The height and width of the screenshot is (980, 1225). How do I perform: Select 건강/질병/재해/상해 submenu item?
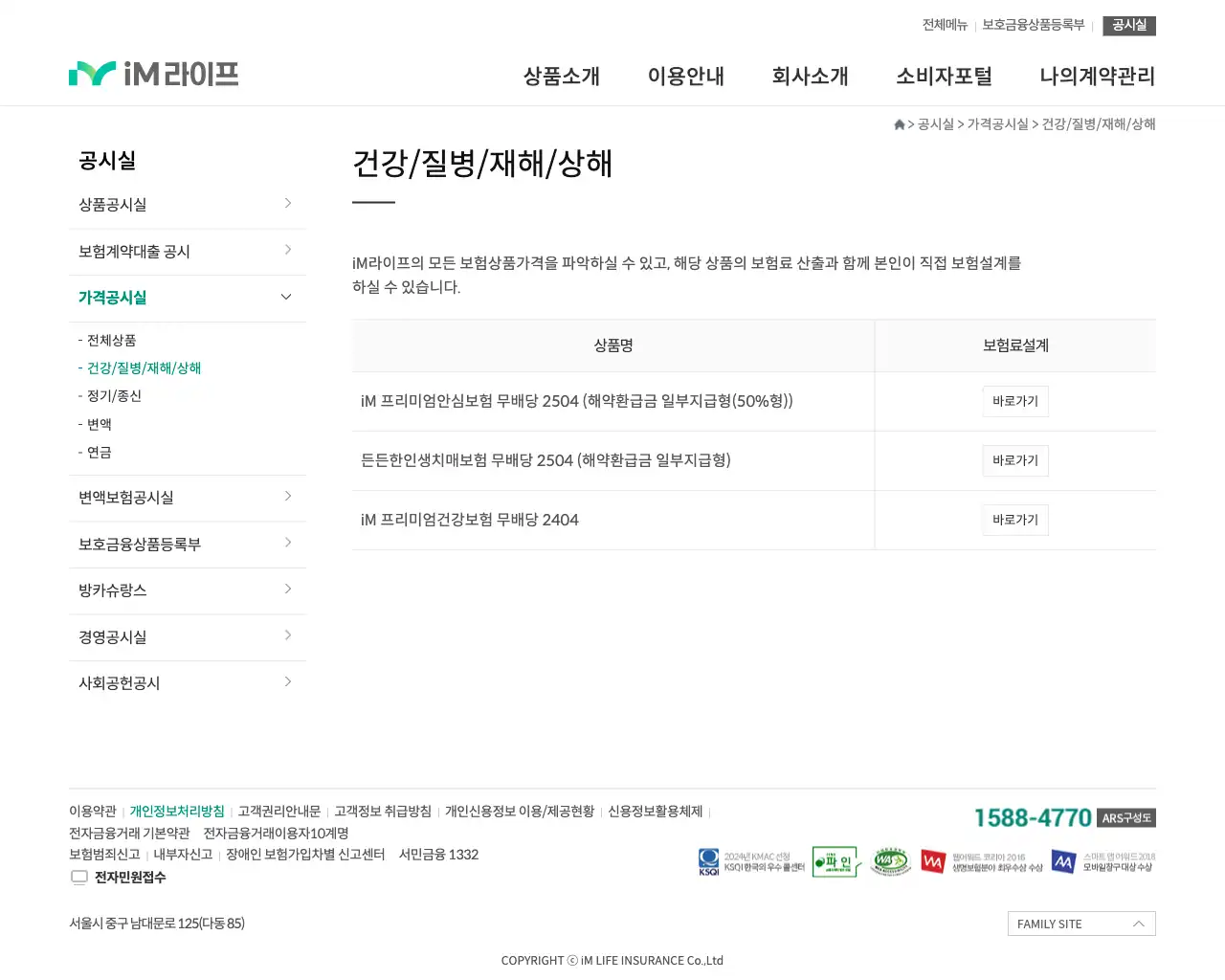pos(144,368)
